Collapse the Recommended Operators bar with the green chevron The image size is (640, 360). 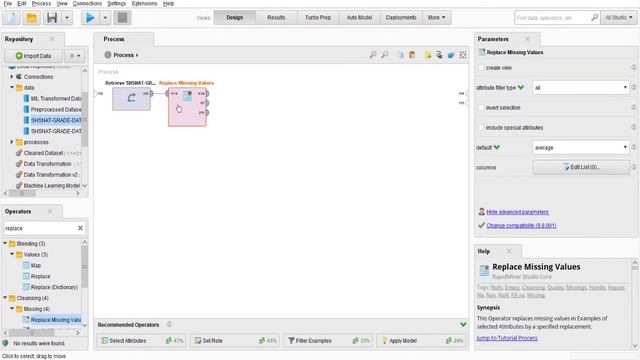tap(463, 324)
